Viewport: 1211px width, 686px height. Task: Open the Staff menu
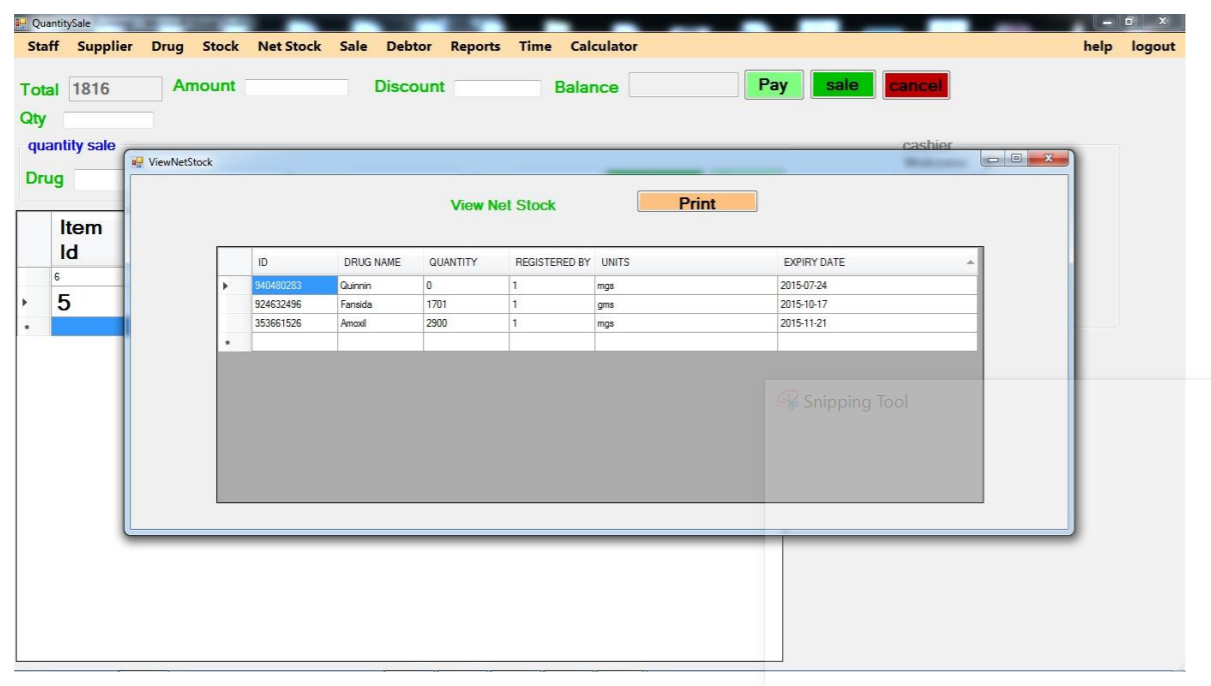pos(43,46)
